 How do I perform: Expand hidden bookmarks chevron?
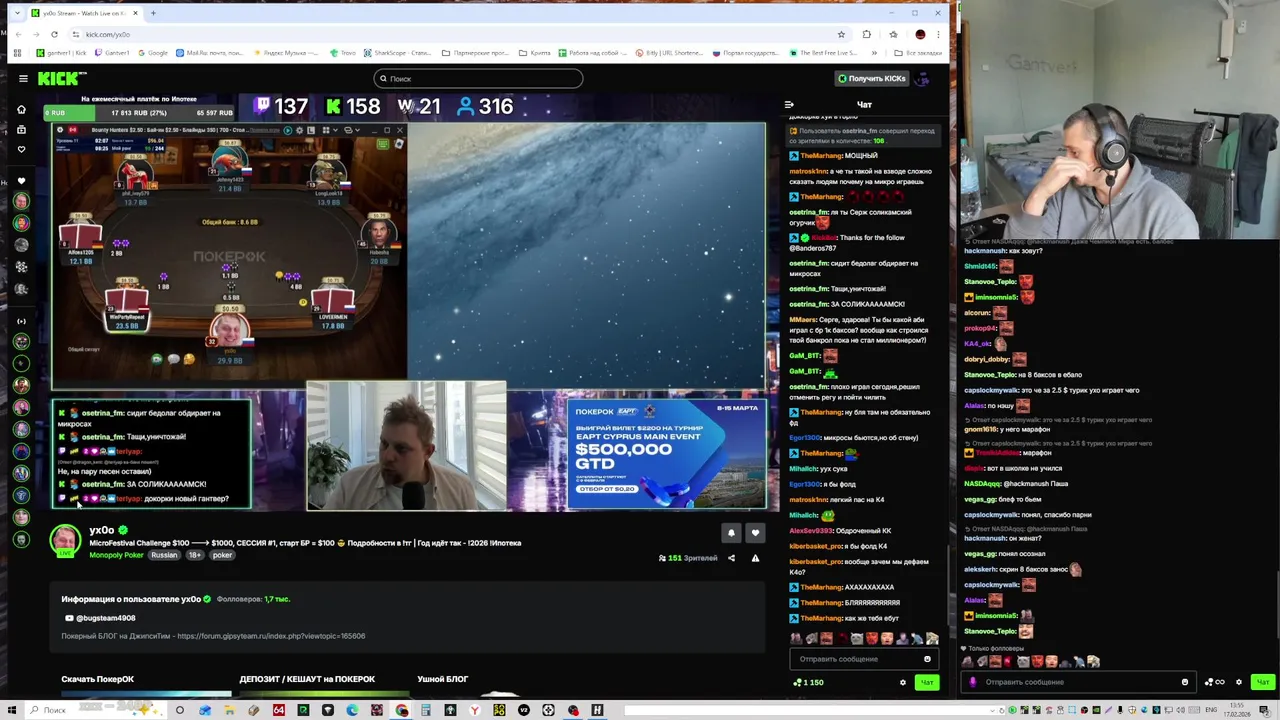[875, 53]
